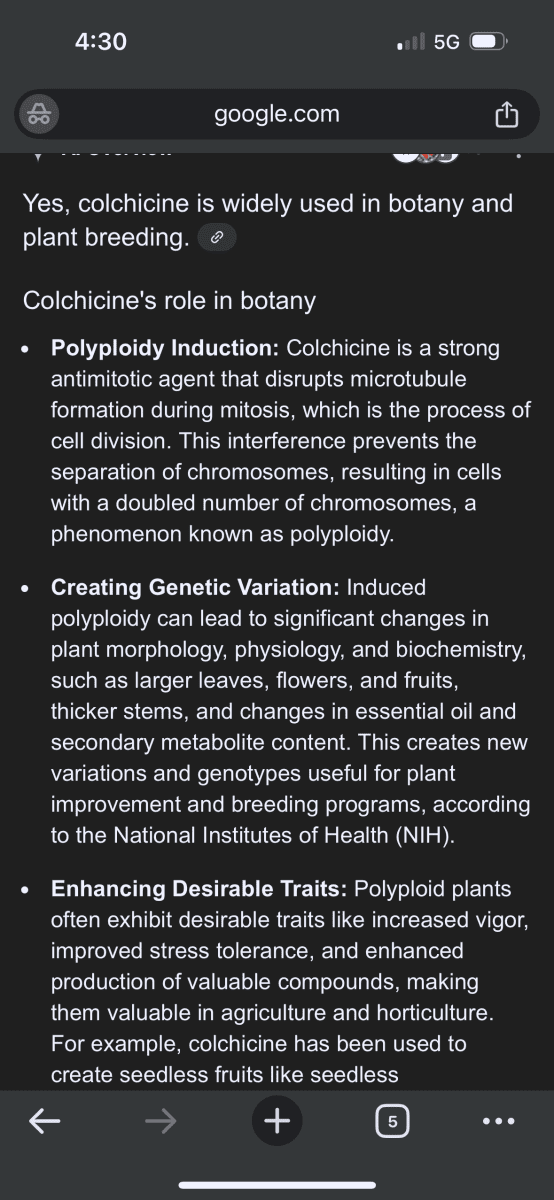This screenshot has width=554, height=1200.
Task: Tap the 'Colchicine's role in botany' subheading
Action: (x=169, y=300)
